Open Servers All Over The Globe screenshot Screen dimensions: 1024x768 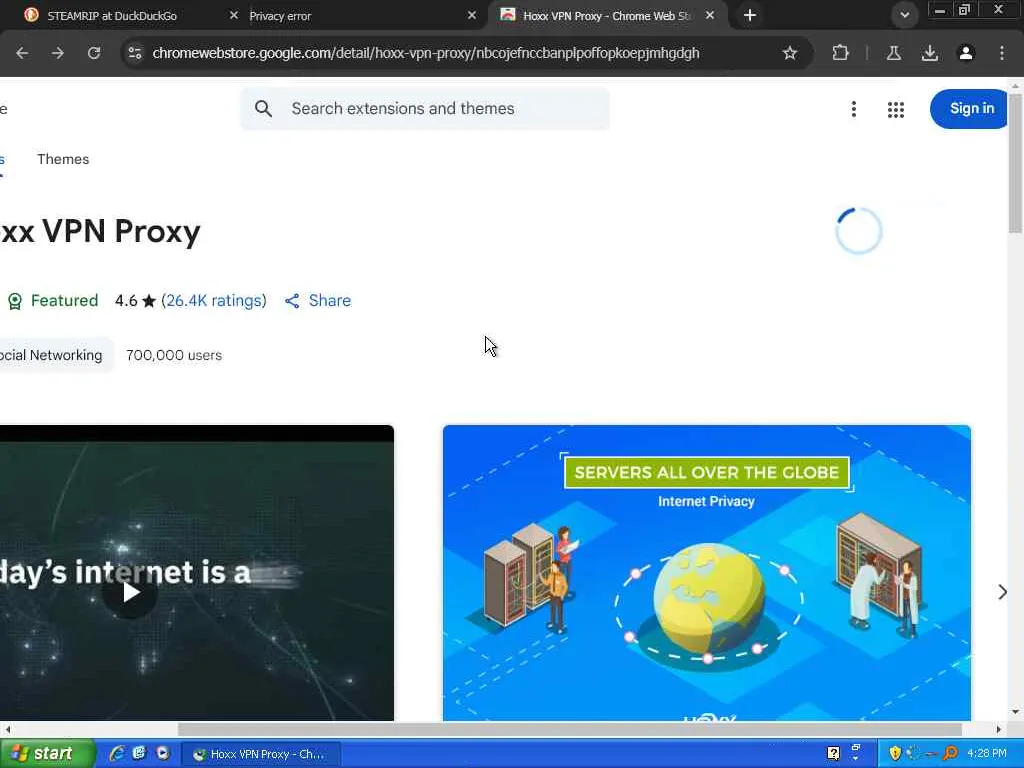tap(707, 573)
